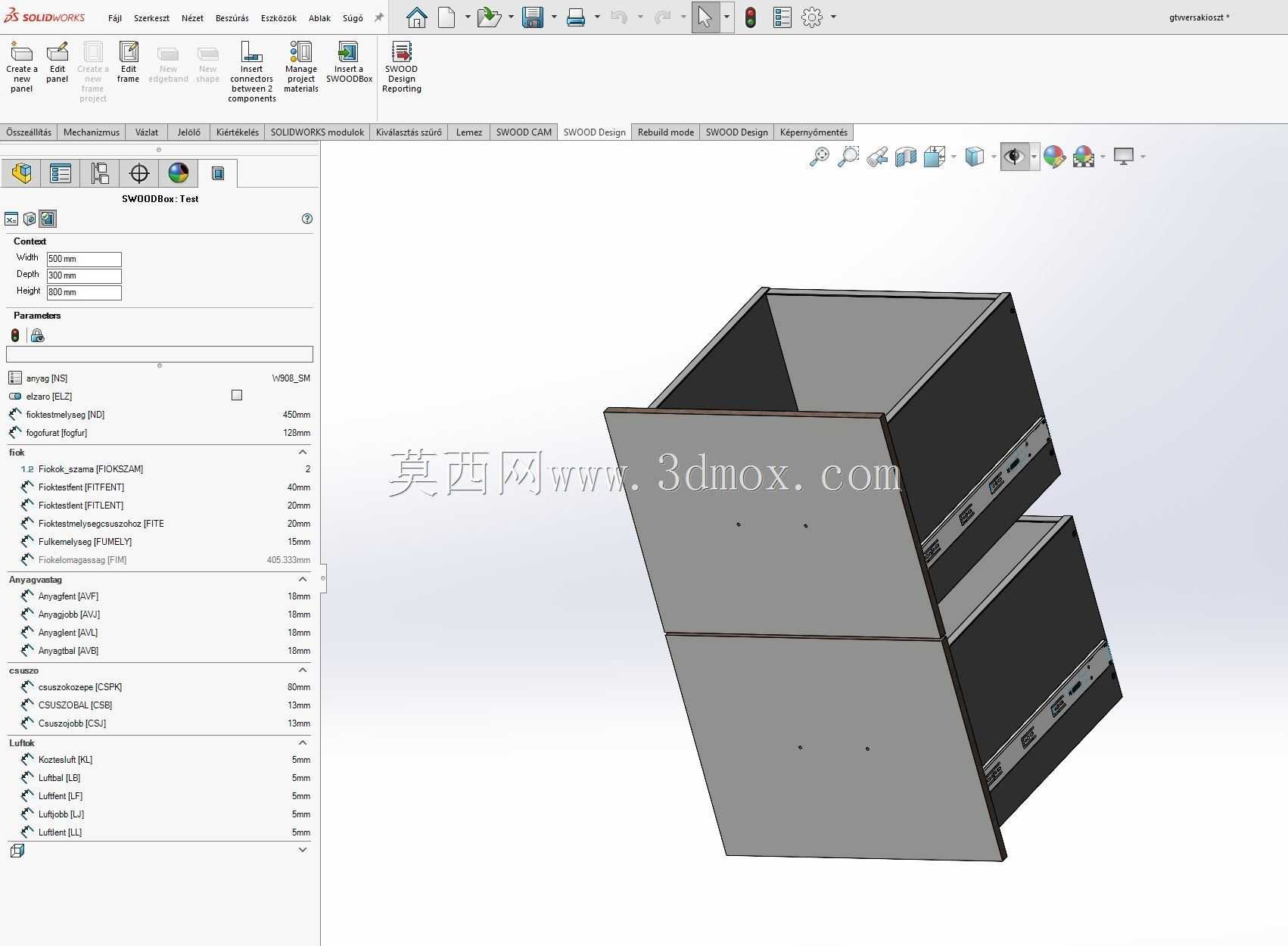Screen dimensions: 1288x946
Task: Expand the bottom box section chevron
Action: [x=303, y=850]
